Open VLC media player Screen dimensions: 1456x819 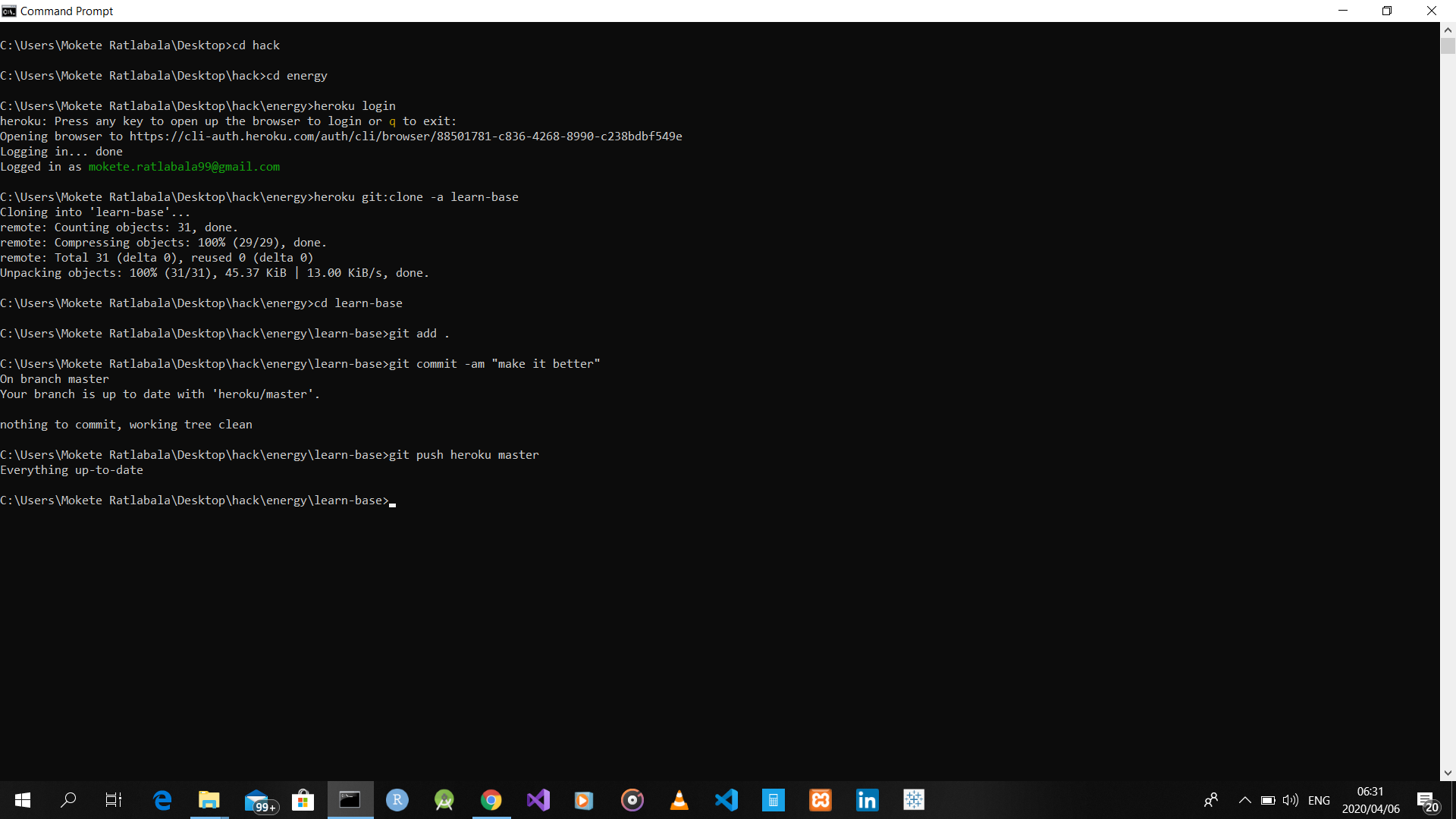click(679, 800)
